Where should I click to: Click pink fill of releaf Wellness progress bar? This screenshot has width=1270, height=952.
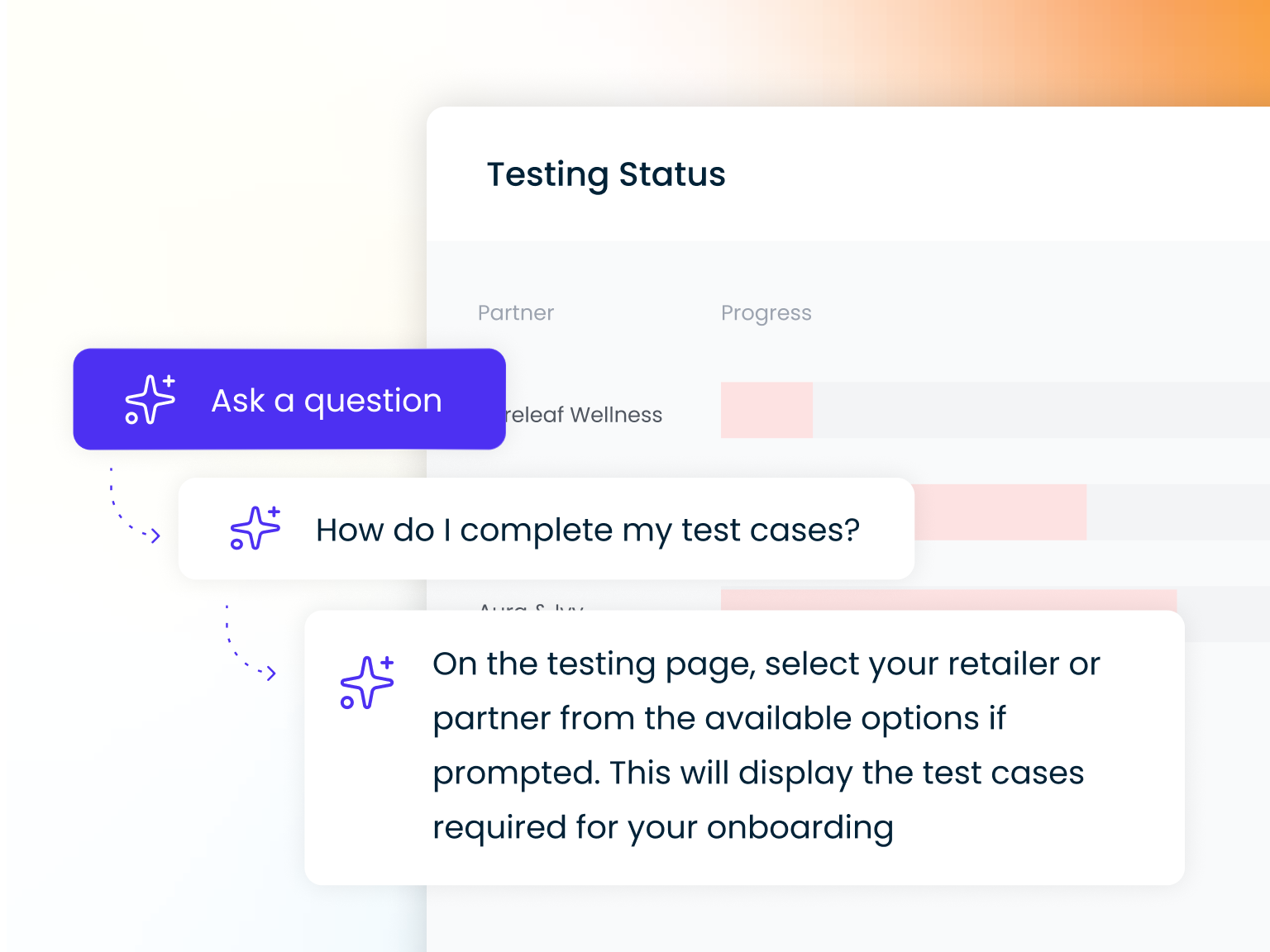(x=766, y=410)
